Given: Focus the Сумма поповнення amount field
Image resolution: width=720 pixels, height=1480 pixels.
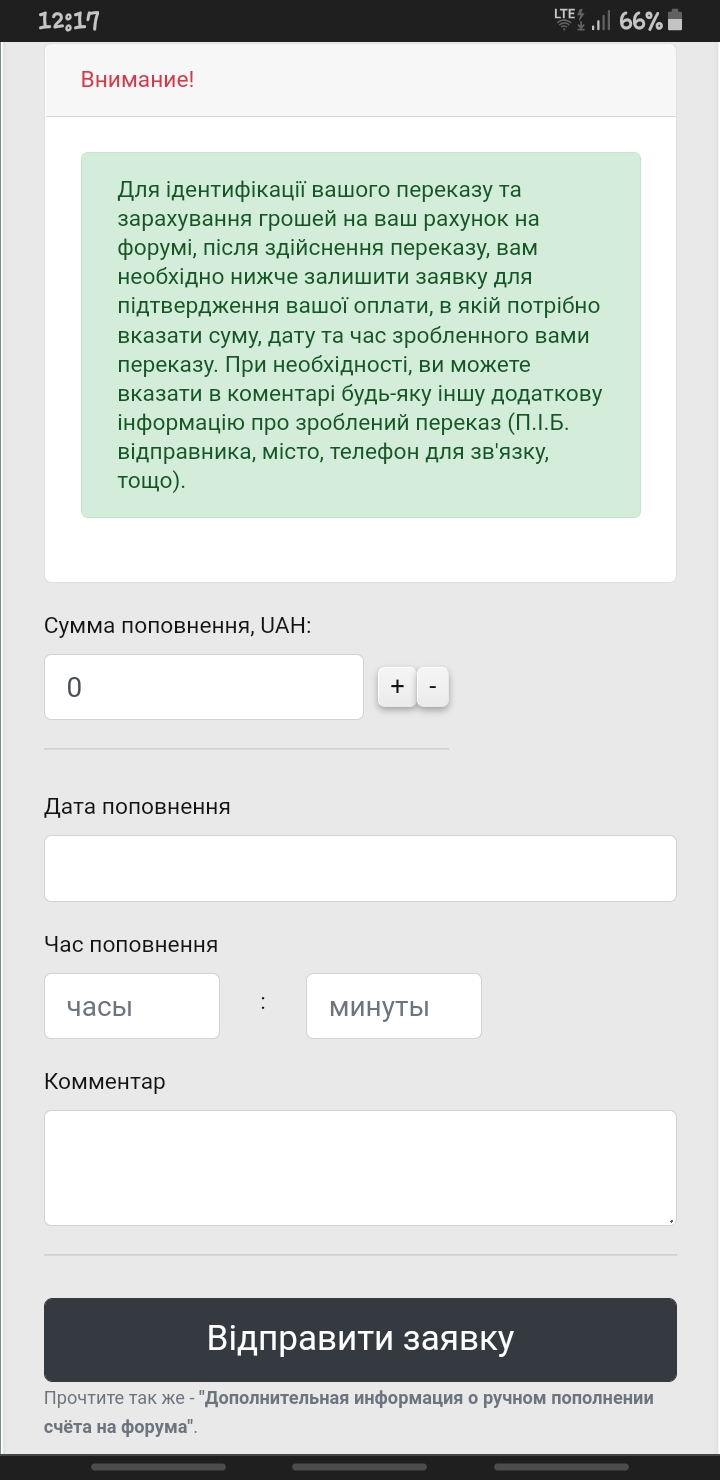Looking at the screenshot, I should 203,687.
